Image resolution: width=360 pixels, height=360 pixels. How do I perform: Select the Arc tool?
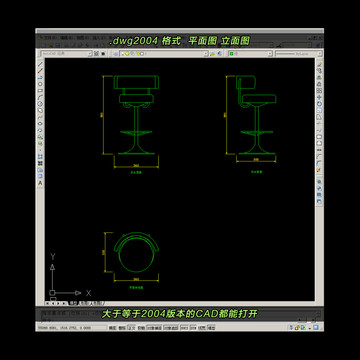point(40,97)
